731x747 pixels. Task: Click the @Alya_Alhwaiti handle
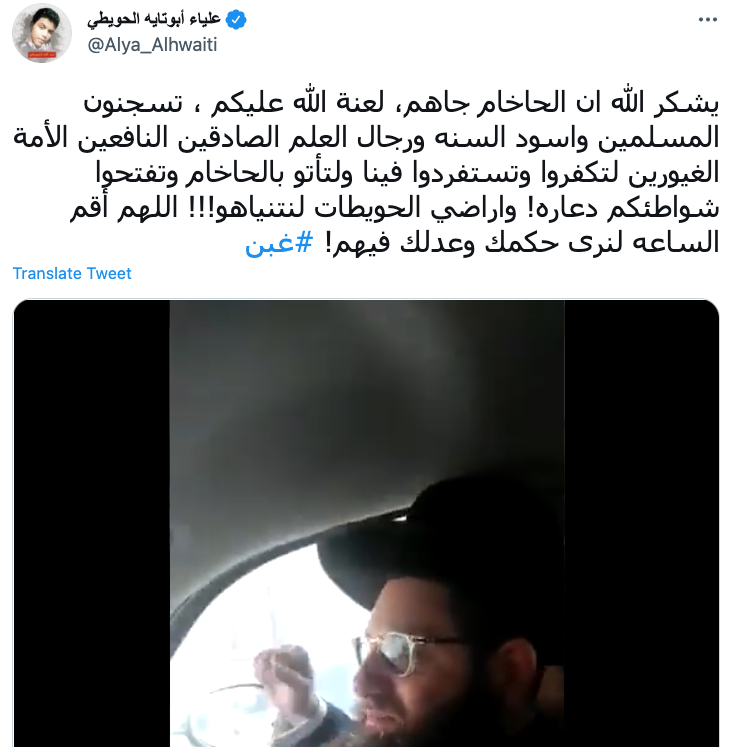coord(152,45)
